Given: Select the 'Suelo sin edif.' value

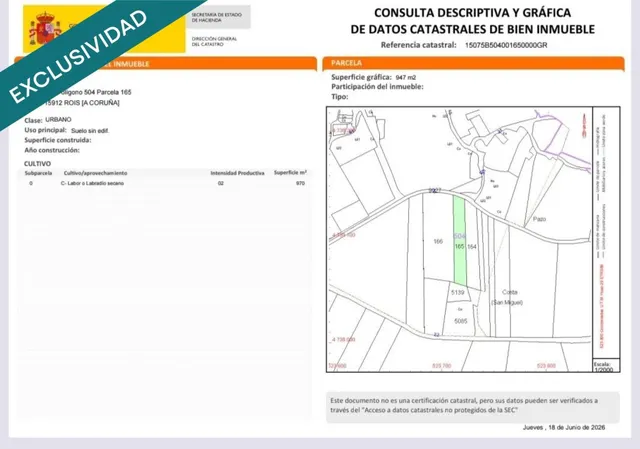Looking at the screenshot, I should [x=90, y=131].
